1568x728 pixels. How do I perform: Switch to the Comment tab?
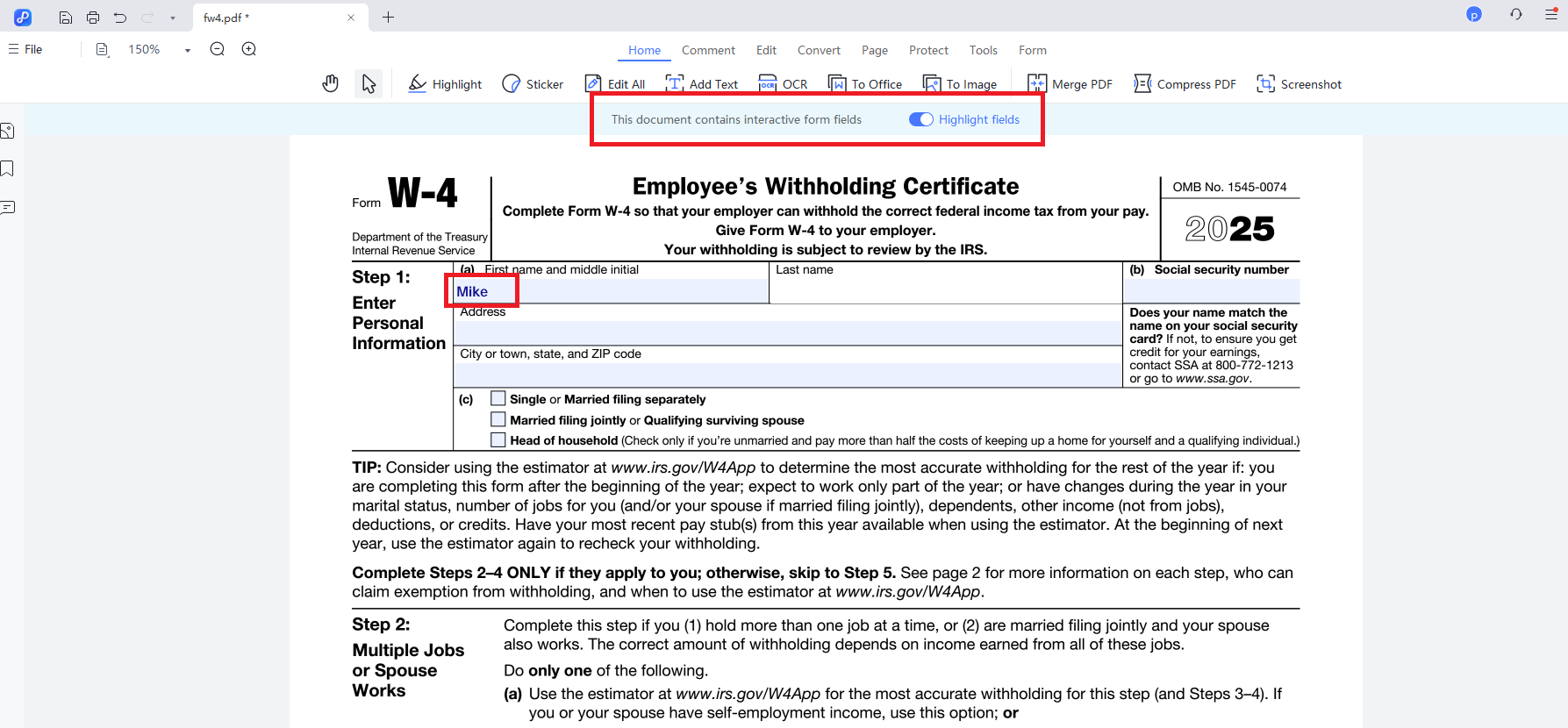[708, 50]
